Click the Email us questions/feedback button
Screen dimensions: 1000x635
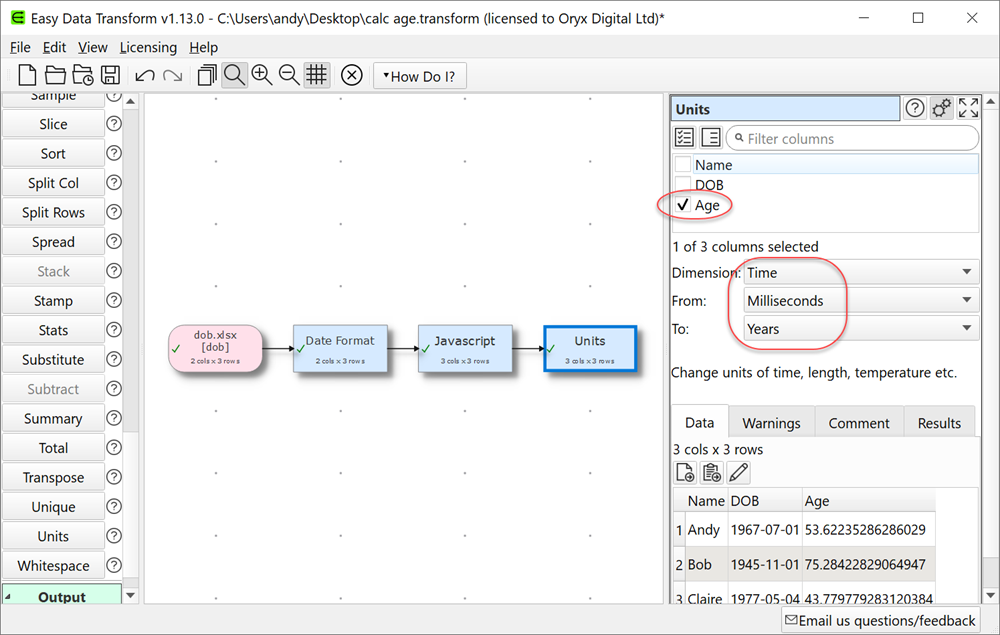[x=880, y=620]
